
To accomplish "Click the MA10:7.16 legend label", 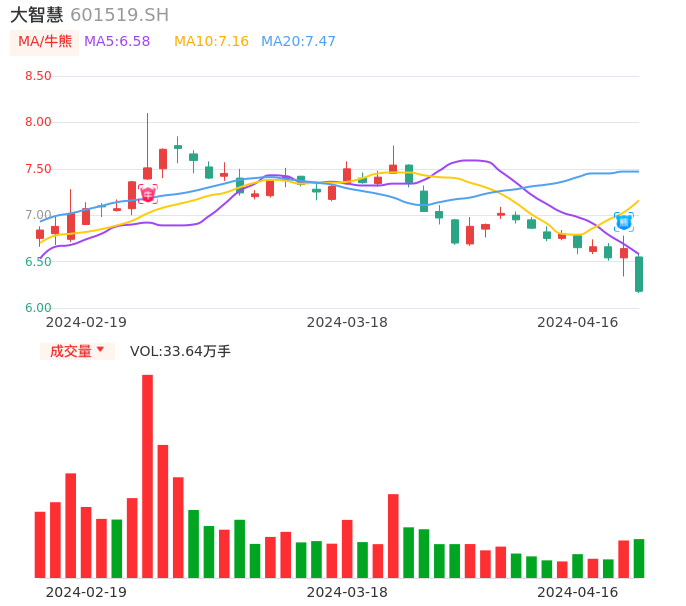I will (211, 42).
